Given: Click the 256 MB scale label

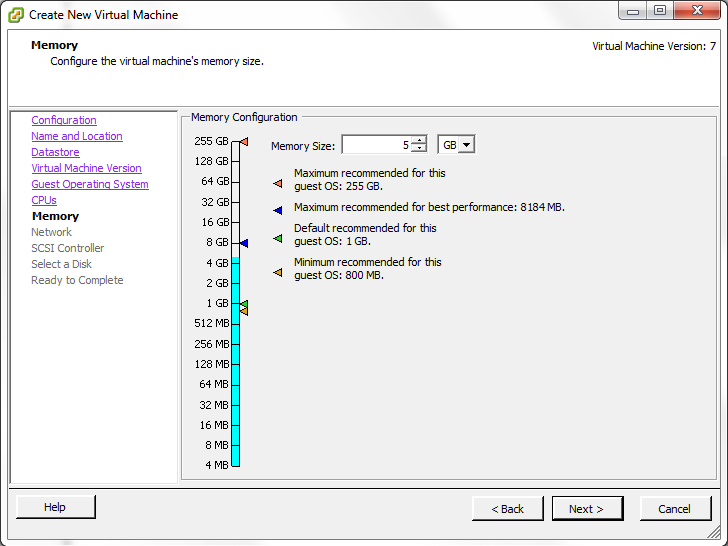Looking at the screenshot, I should point(212,344).
